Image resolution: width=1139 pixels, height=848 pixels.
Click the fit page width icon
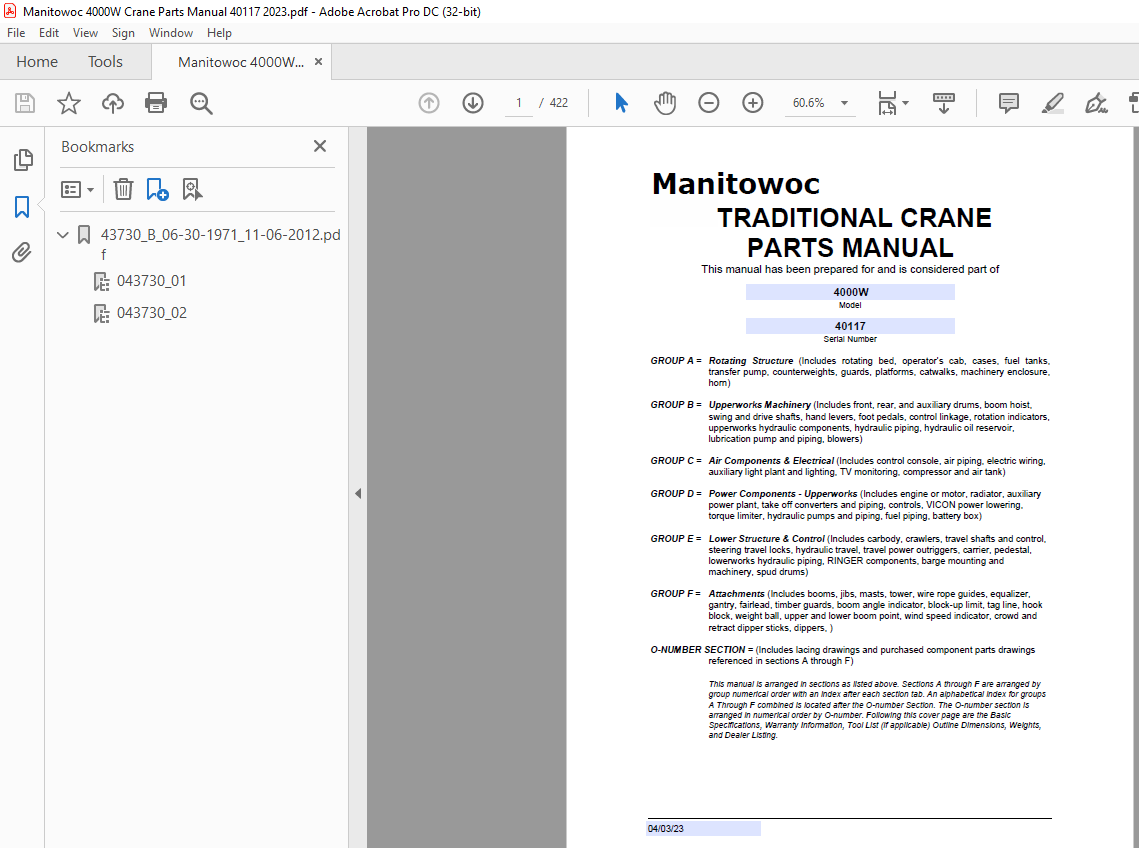click(887, 103)
